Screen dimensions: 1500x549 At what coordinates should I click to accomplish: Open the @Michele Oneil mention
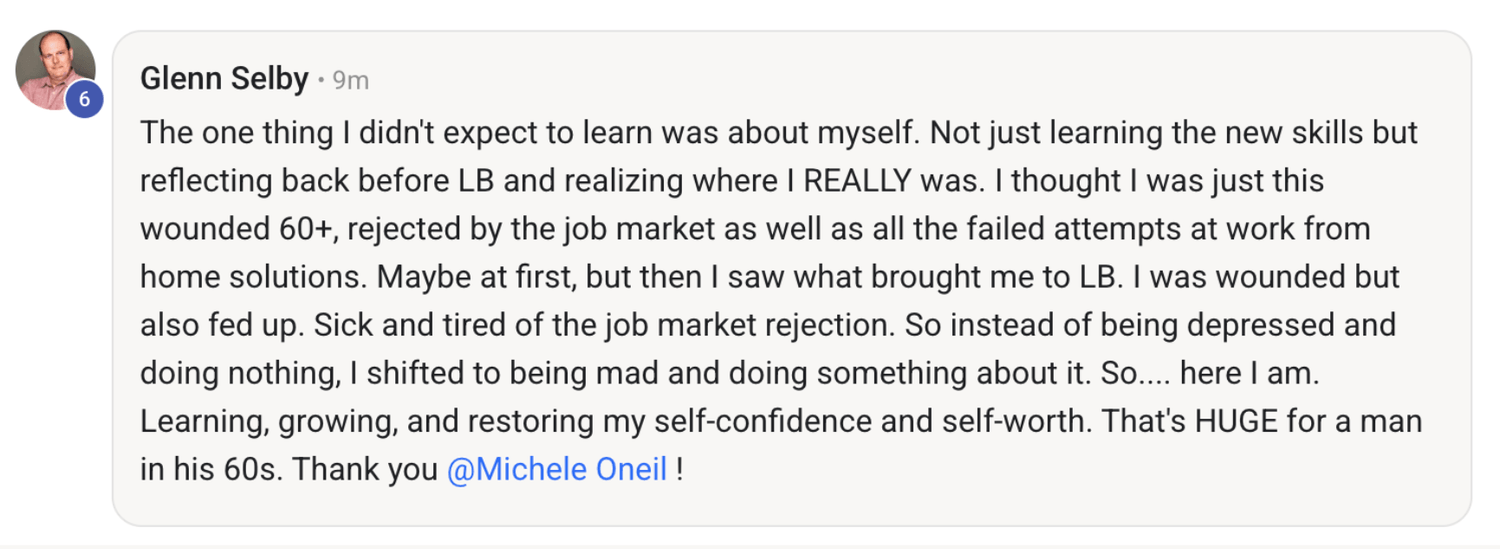point(557,469)
